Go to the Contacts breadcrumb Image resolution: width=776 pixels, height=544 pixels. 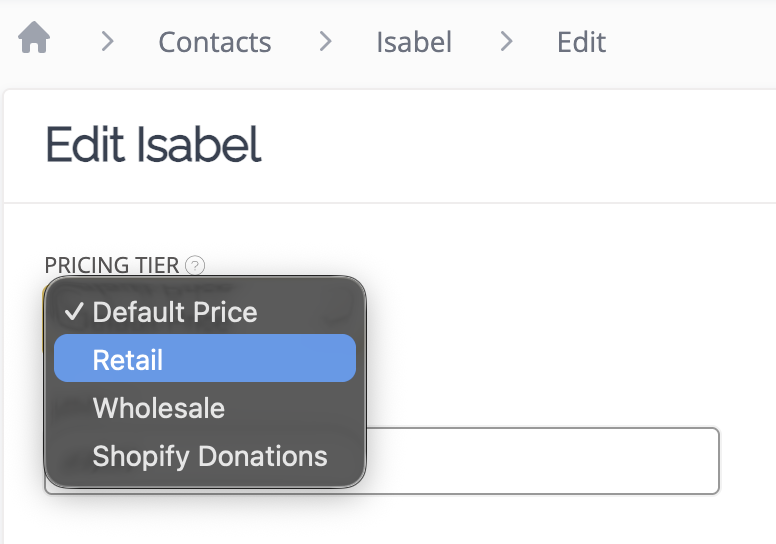[x=215, y=42]
